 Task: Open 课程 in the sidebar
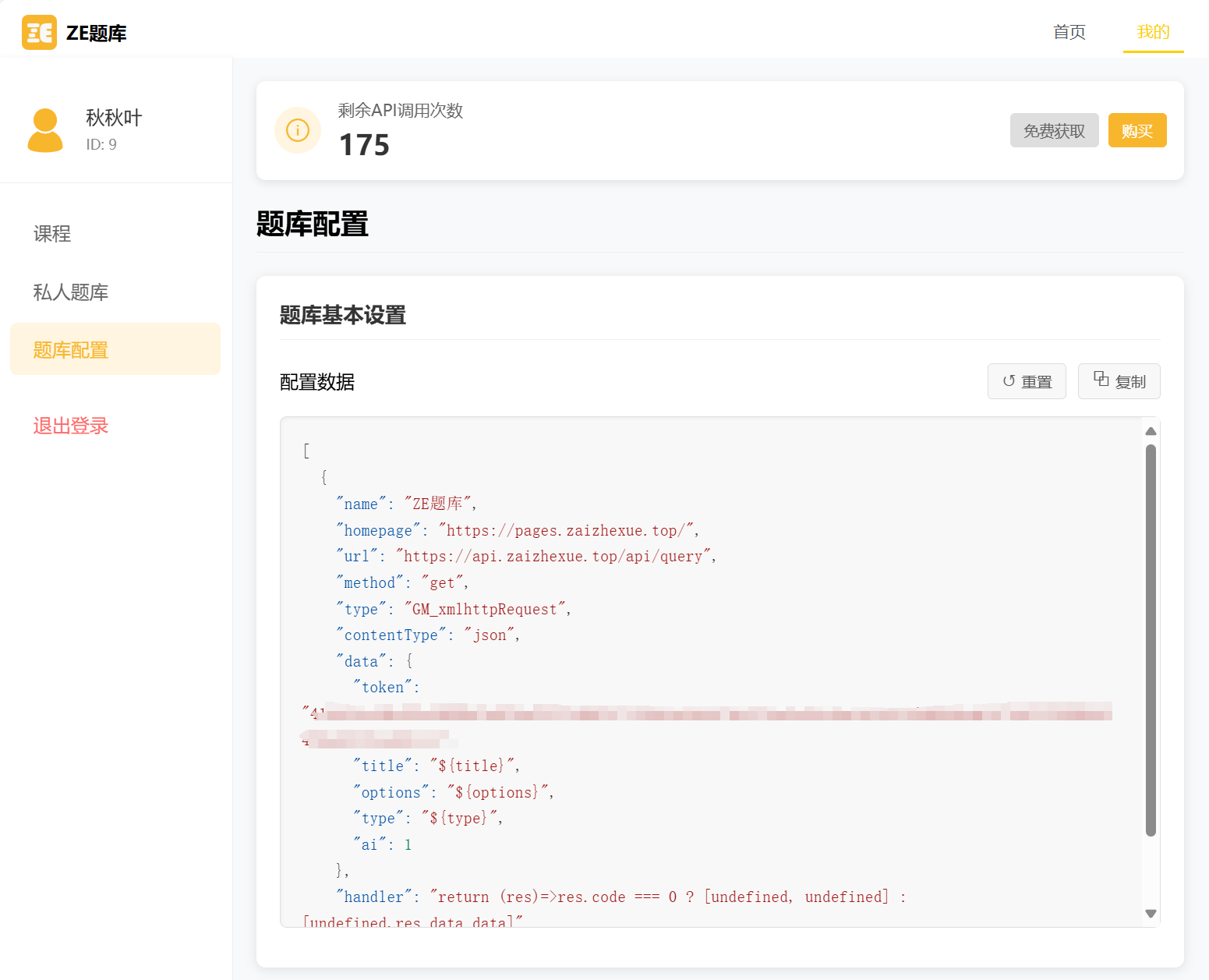pos(52,234)
